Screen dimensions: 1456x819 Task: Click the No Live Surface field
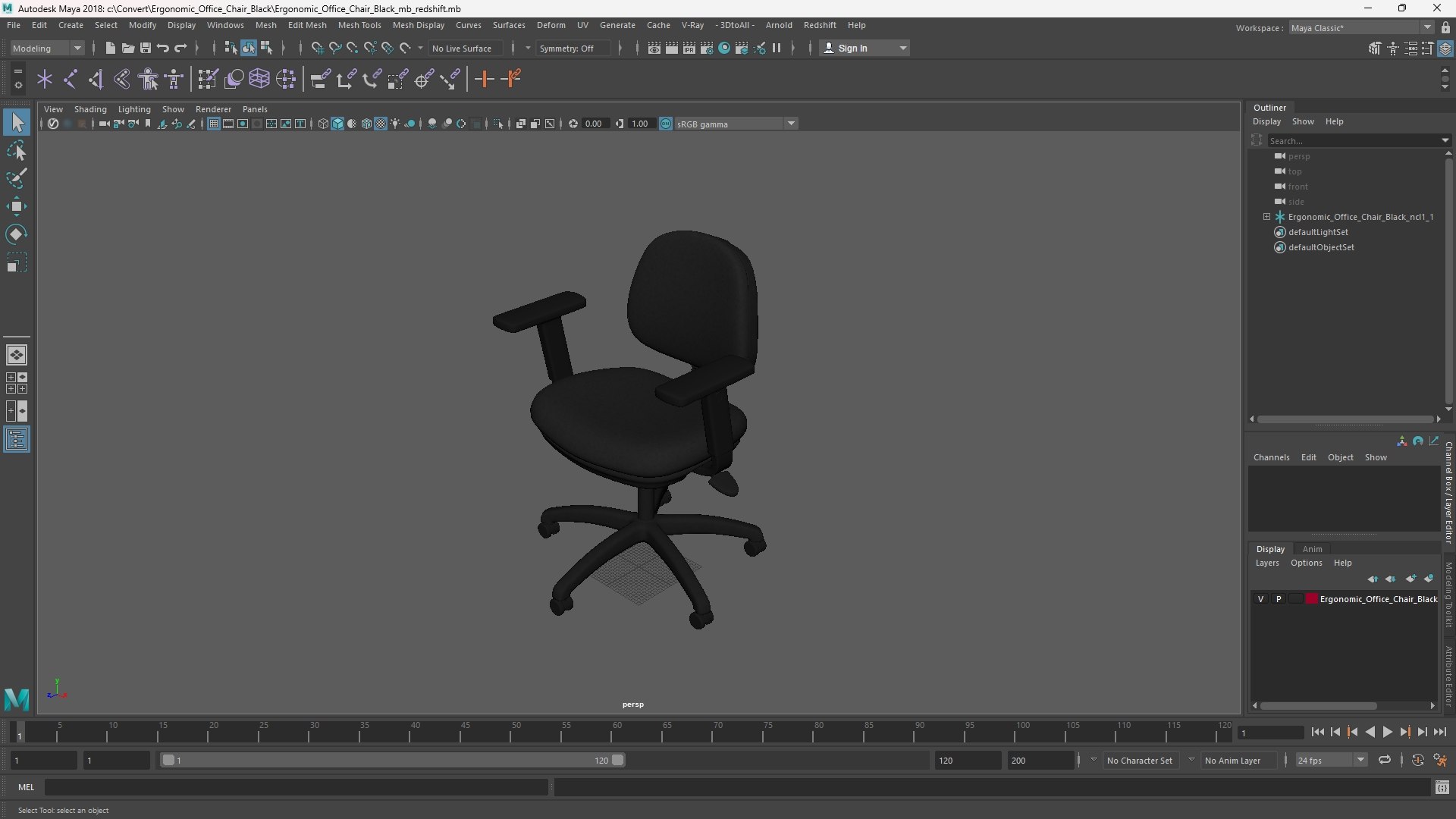[465, 48]
